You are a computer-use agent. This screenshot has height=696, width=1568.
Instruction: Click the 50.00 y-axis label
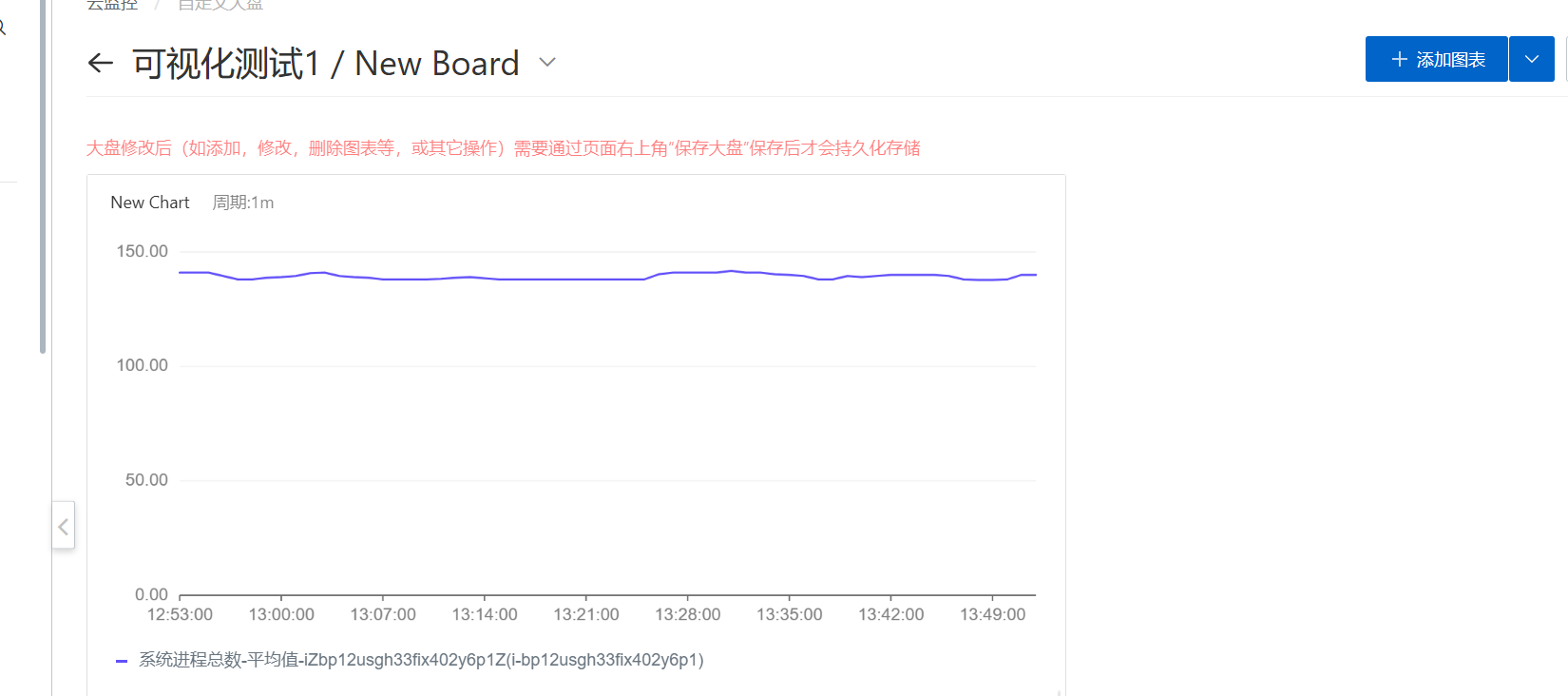[x=146, y=480]
